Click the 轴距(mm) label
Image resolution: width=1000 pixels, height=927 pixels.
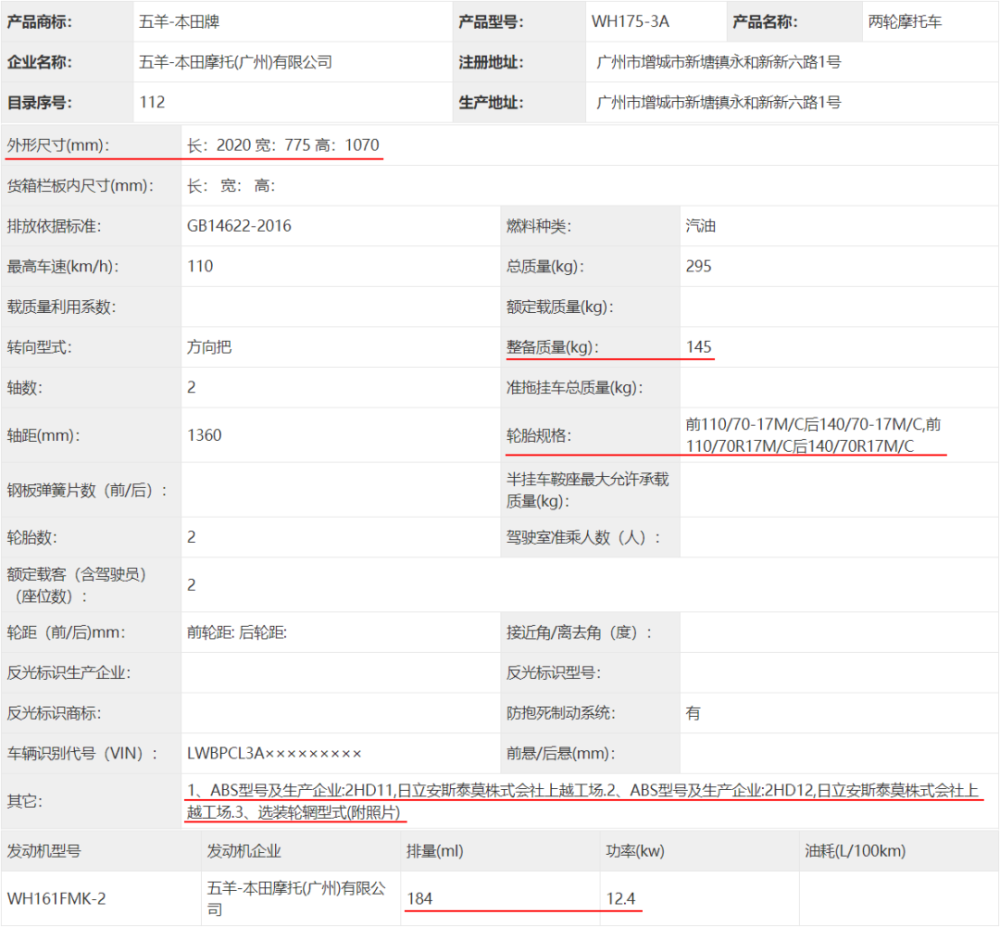click(x=44, y=436)
